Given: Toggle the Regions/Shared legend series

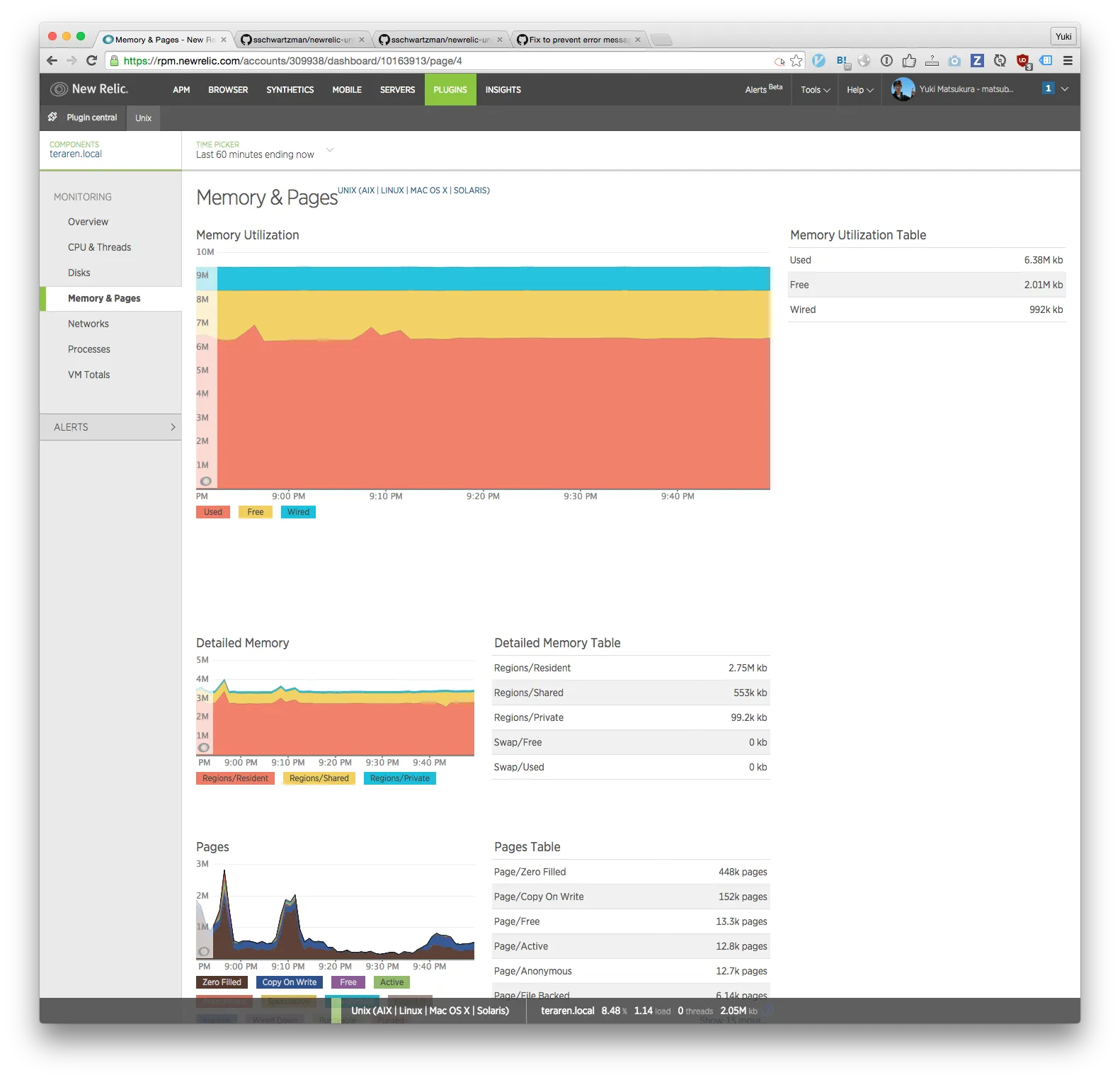Looking at the screenshot, I should pyautogui.click(x=319, y=778).
